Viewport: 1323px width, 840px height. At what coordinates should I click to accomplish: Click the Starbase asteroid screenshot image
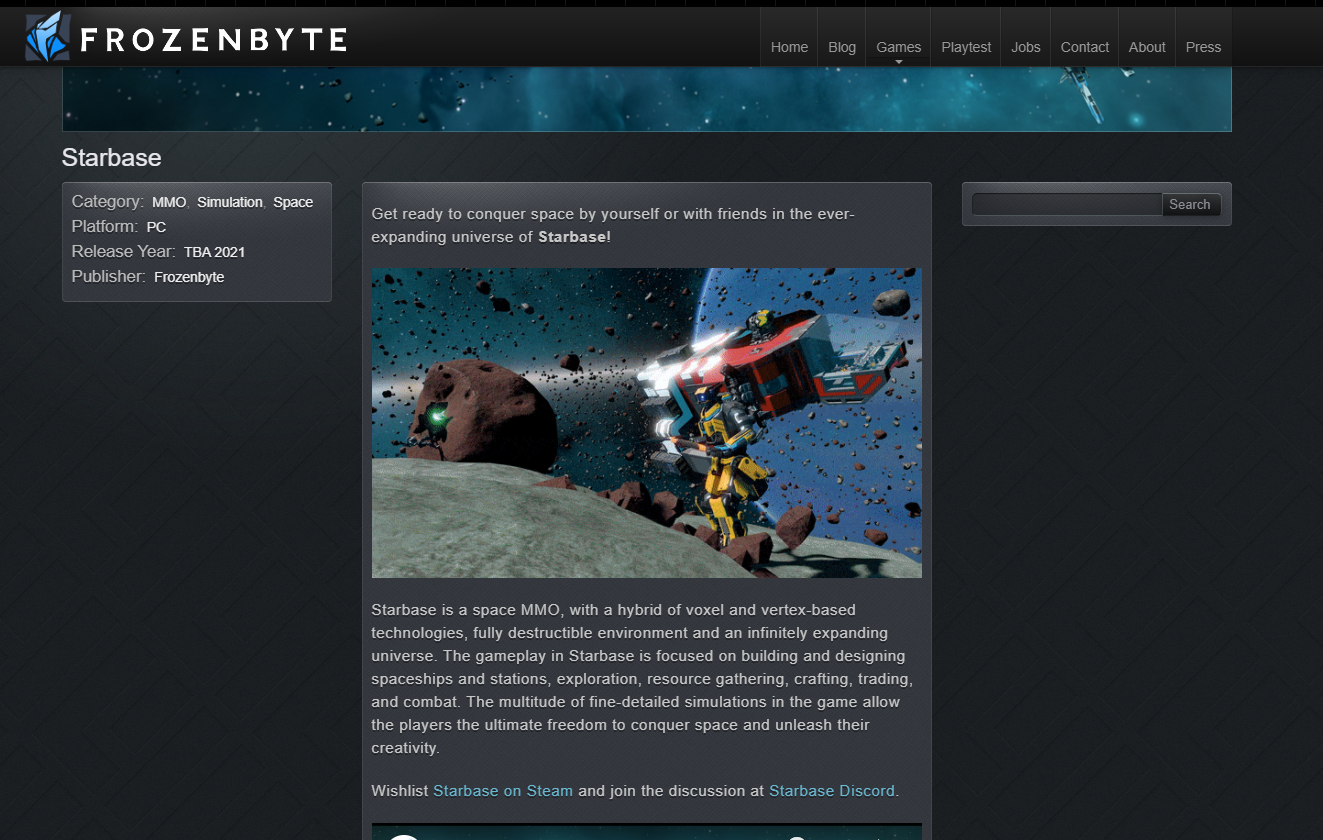click(646, 422)
